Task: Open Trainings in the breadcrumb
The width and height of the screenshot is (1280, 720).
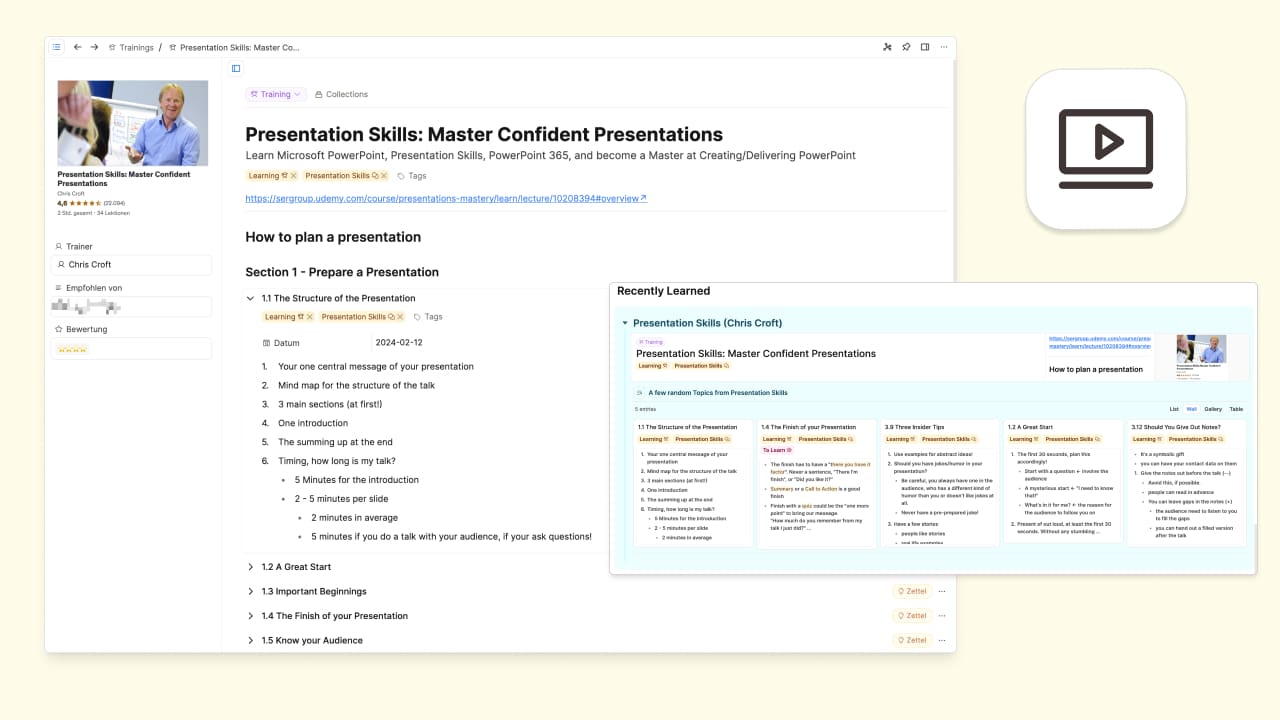Action: (x=136, y=47)
